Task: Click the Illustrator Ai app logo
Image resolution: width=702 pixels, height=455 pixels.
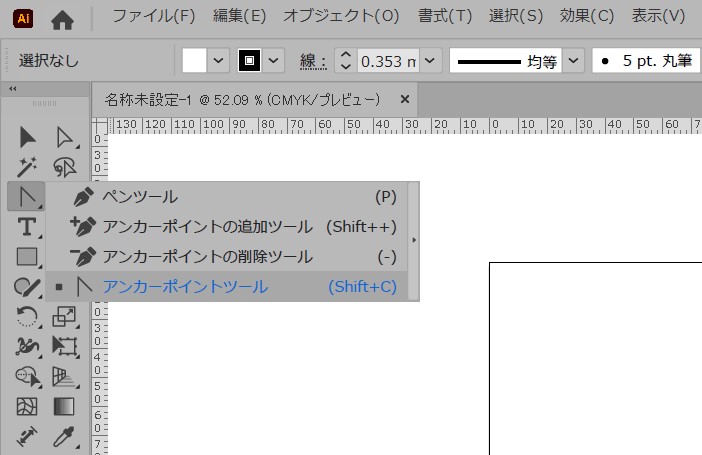Action: (x=23, y=19)
